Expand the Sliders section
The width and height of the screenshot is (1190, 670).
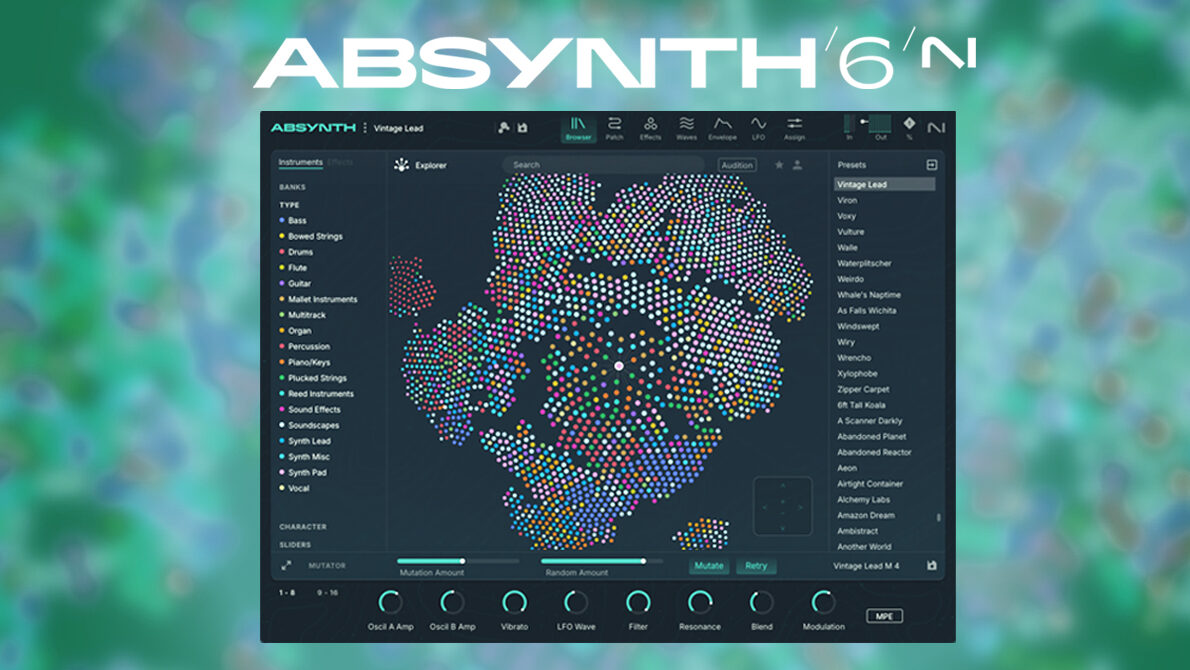295,545
